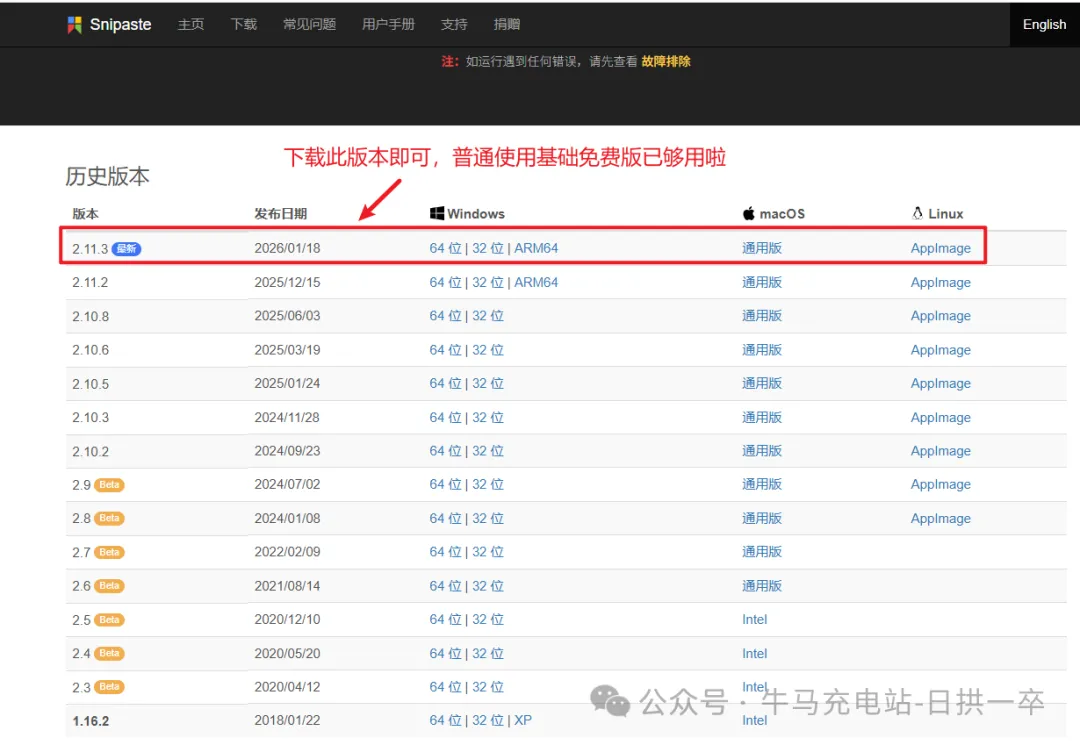Image resolution: width=1080 pixels, height=745 pixels.
Task: Click the 发布日期 column header
Action: tap(280, 213)
